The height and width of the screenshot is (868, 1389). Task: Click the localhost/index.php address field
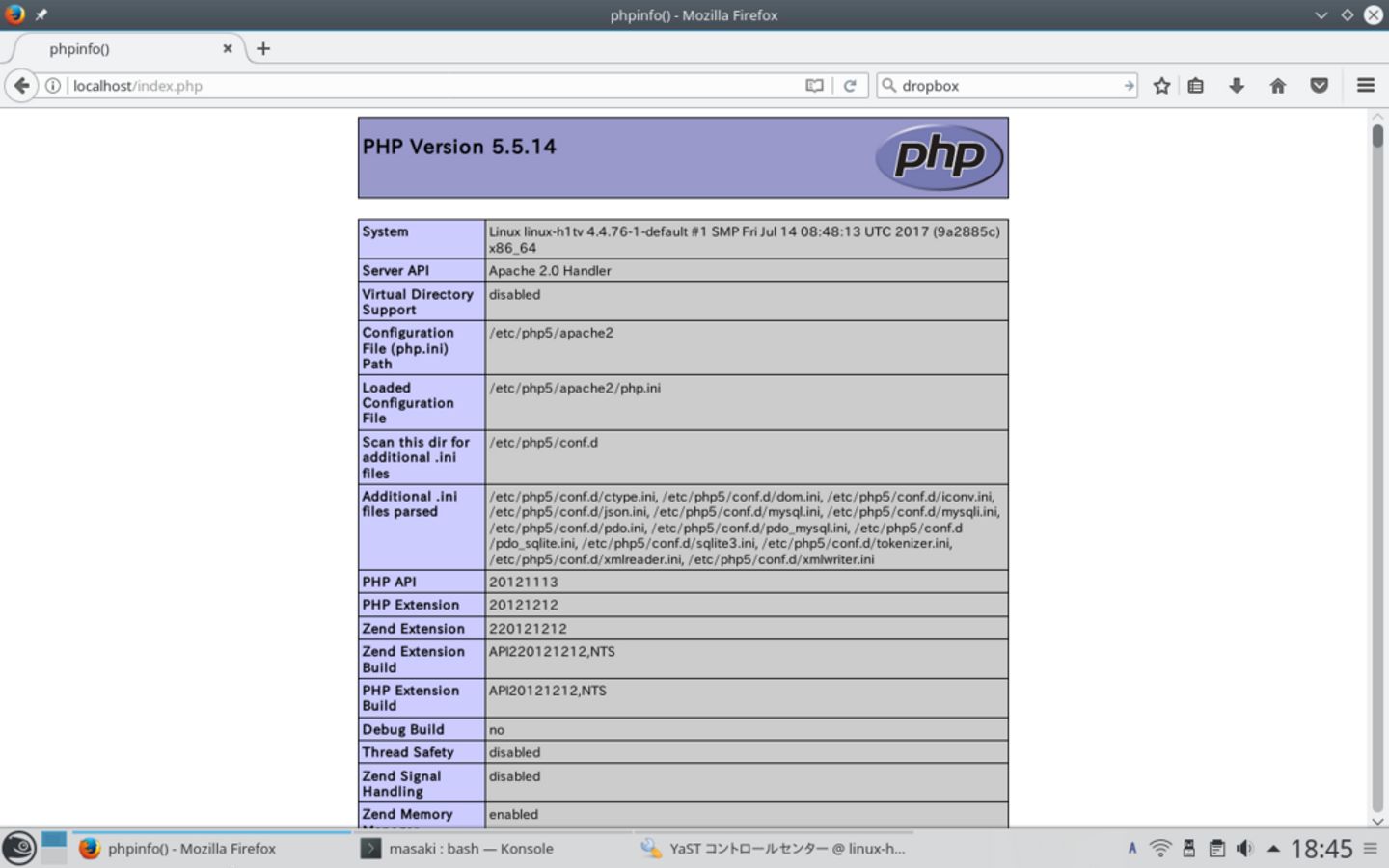pos(434,86)
